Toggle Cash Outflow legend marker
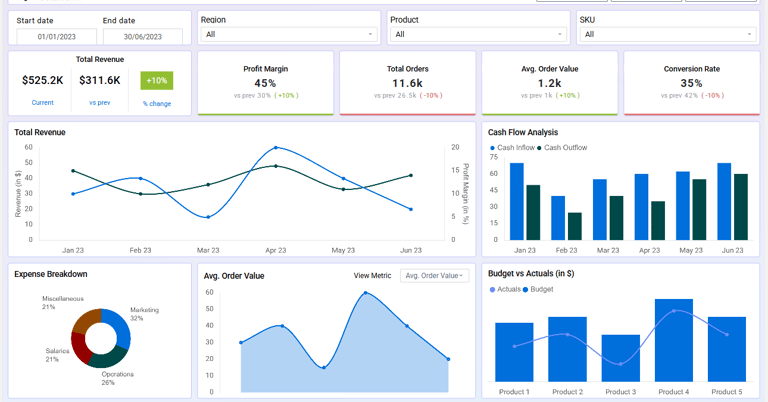This screenshot has height=402, width=768. 539,148
